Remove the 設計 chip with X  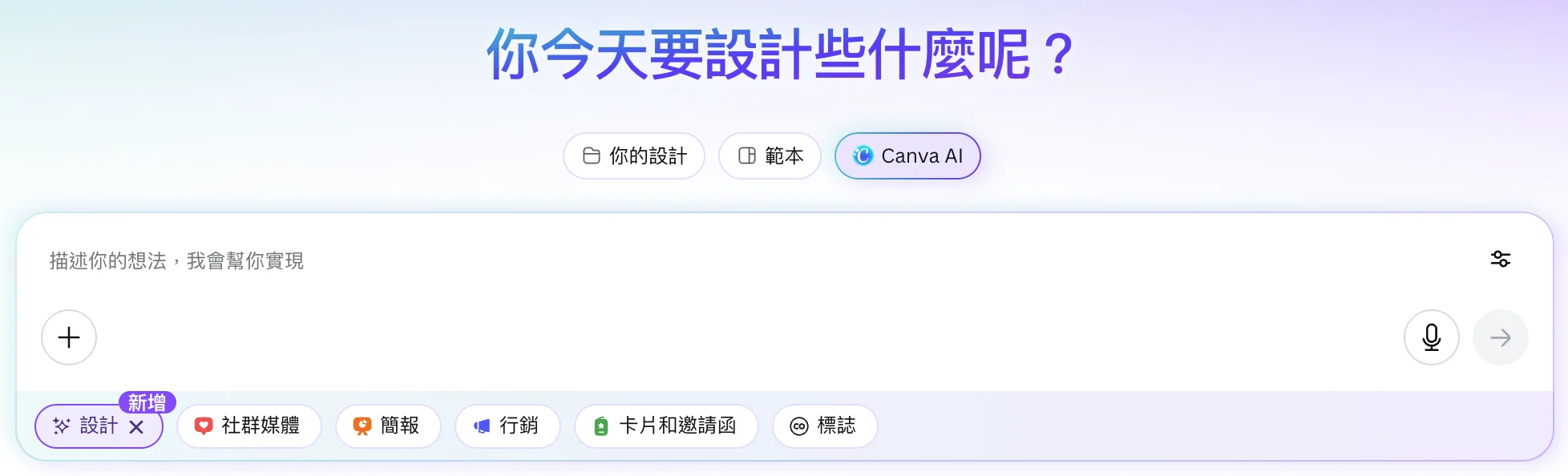pos(136,426)
